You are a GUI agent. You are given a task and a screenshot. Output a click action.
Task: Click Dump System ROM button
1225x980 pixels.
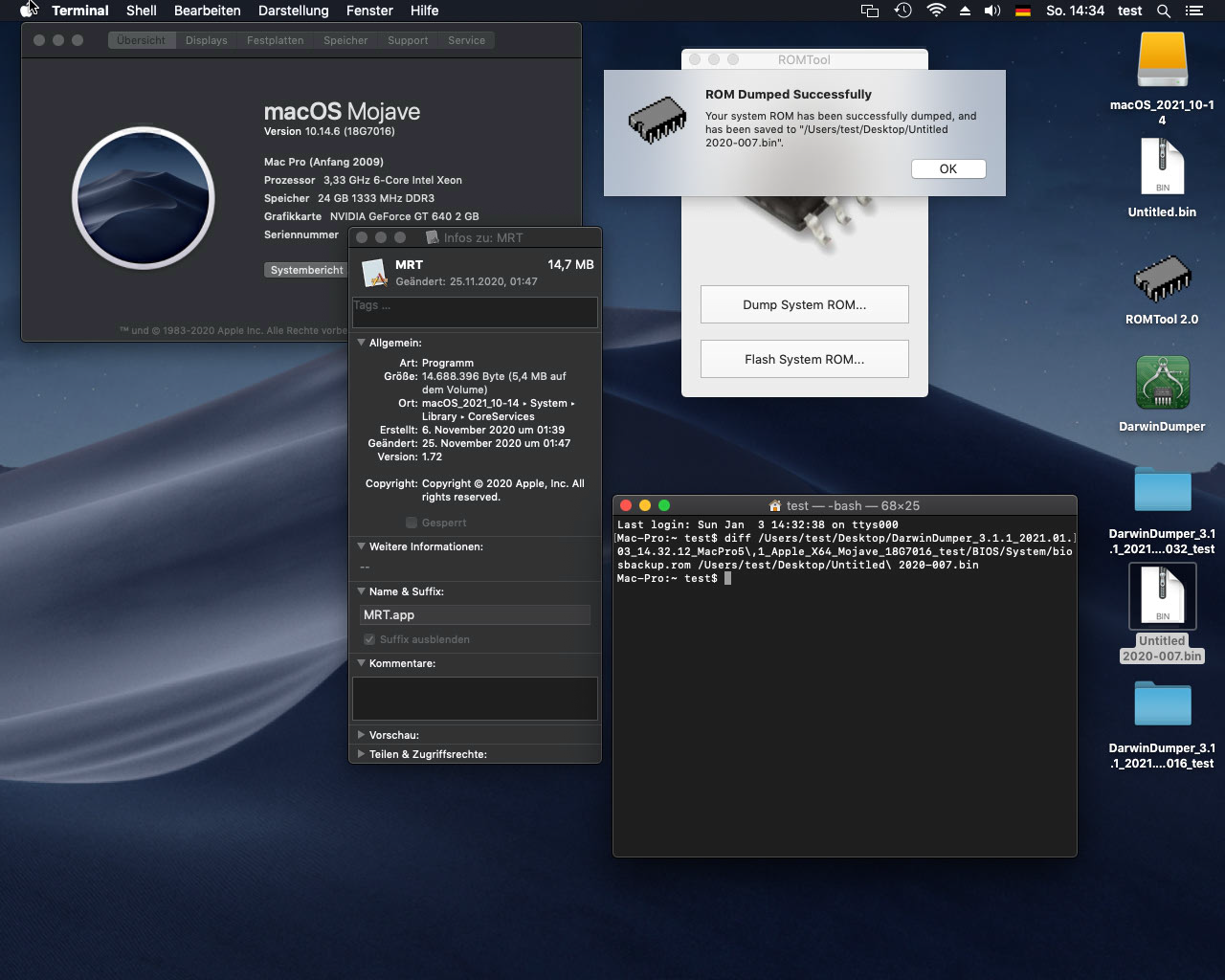[805, 304]
